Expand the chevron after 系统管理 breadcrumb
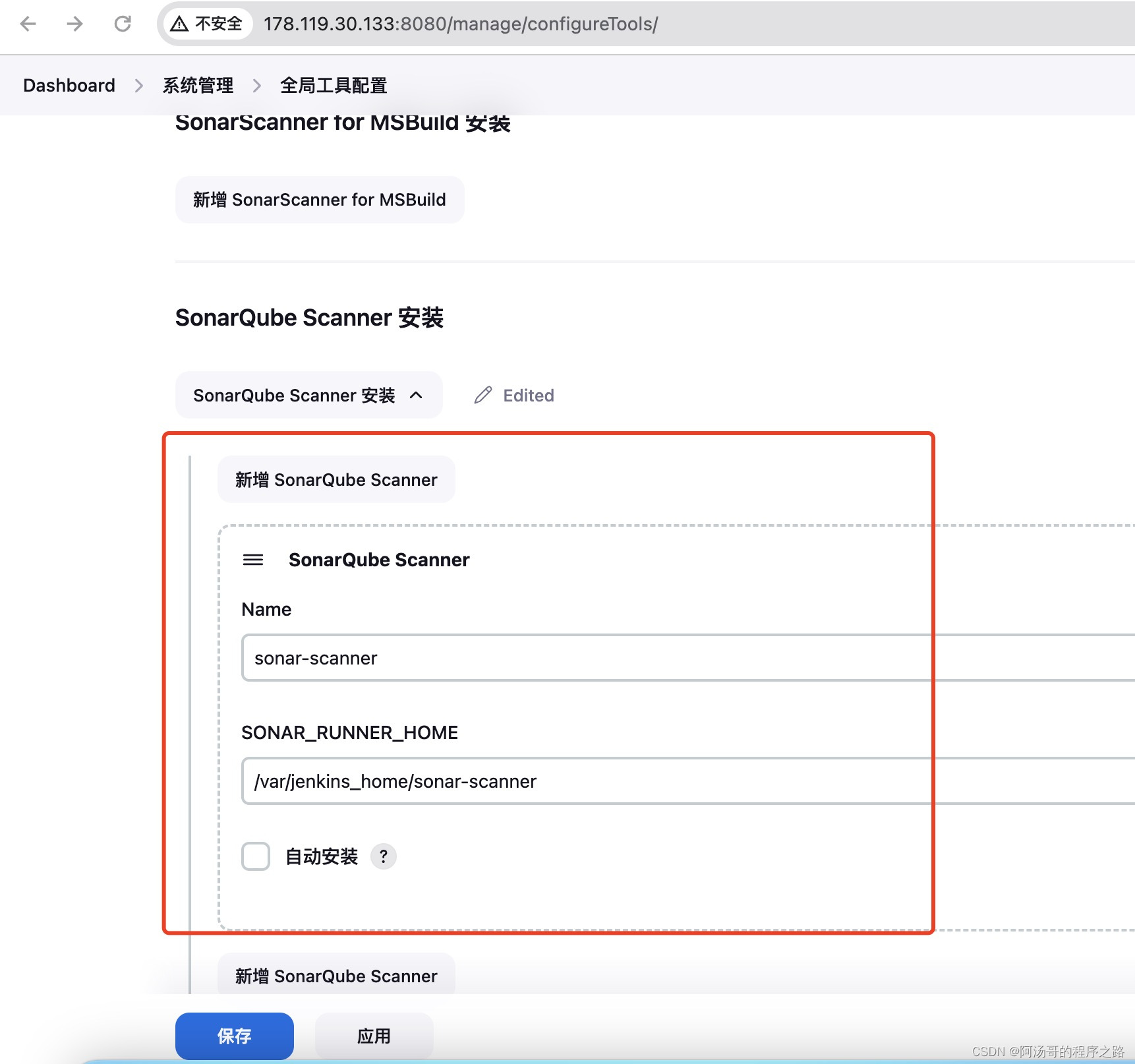The width and height of the screenshot is (1135, 1064). (257, 86)
